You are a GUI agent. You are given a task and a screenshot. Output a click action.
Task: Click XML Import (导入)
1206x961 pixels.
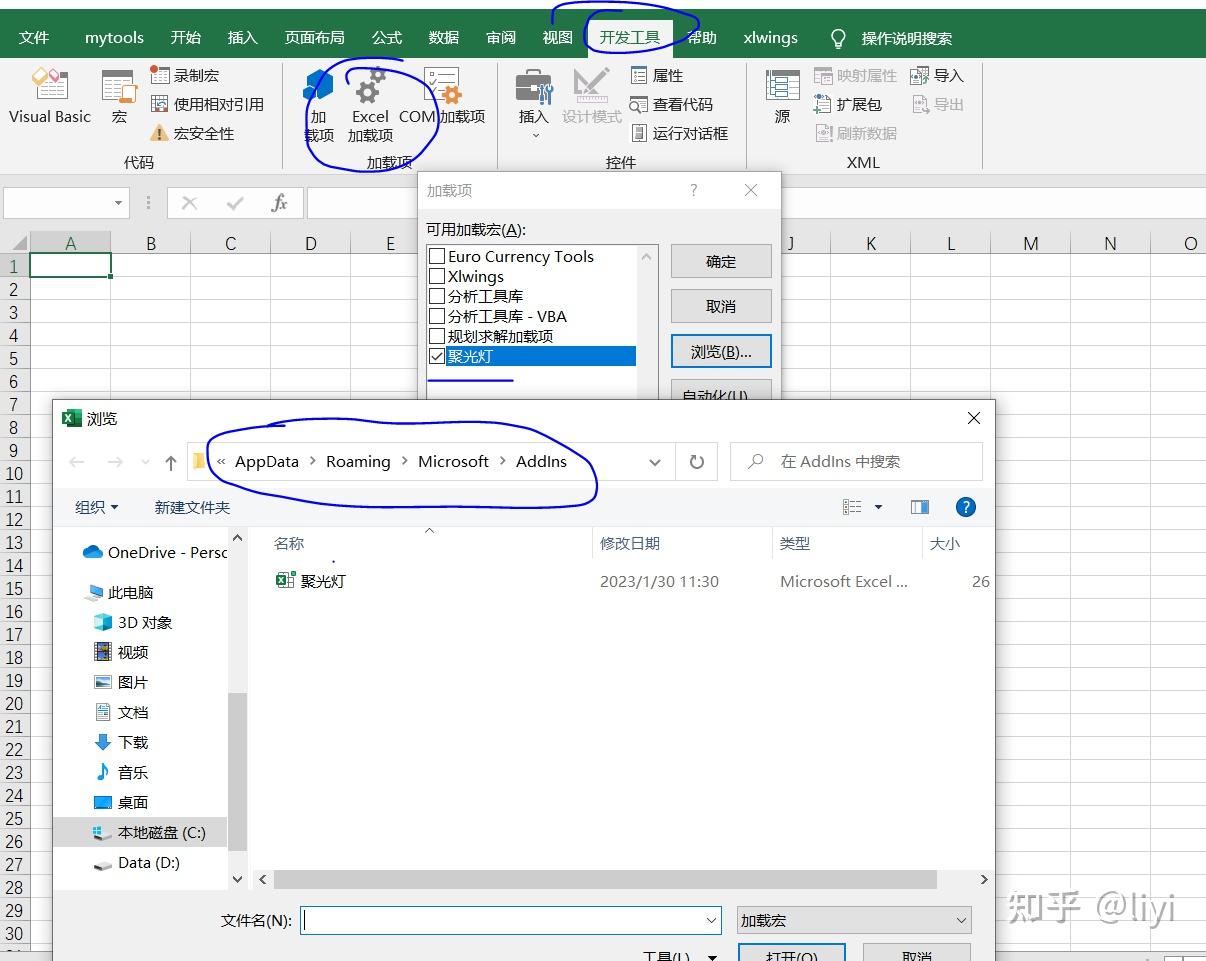937,75
